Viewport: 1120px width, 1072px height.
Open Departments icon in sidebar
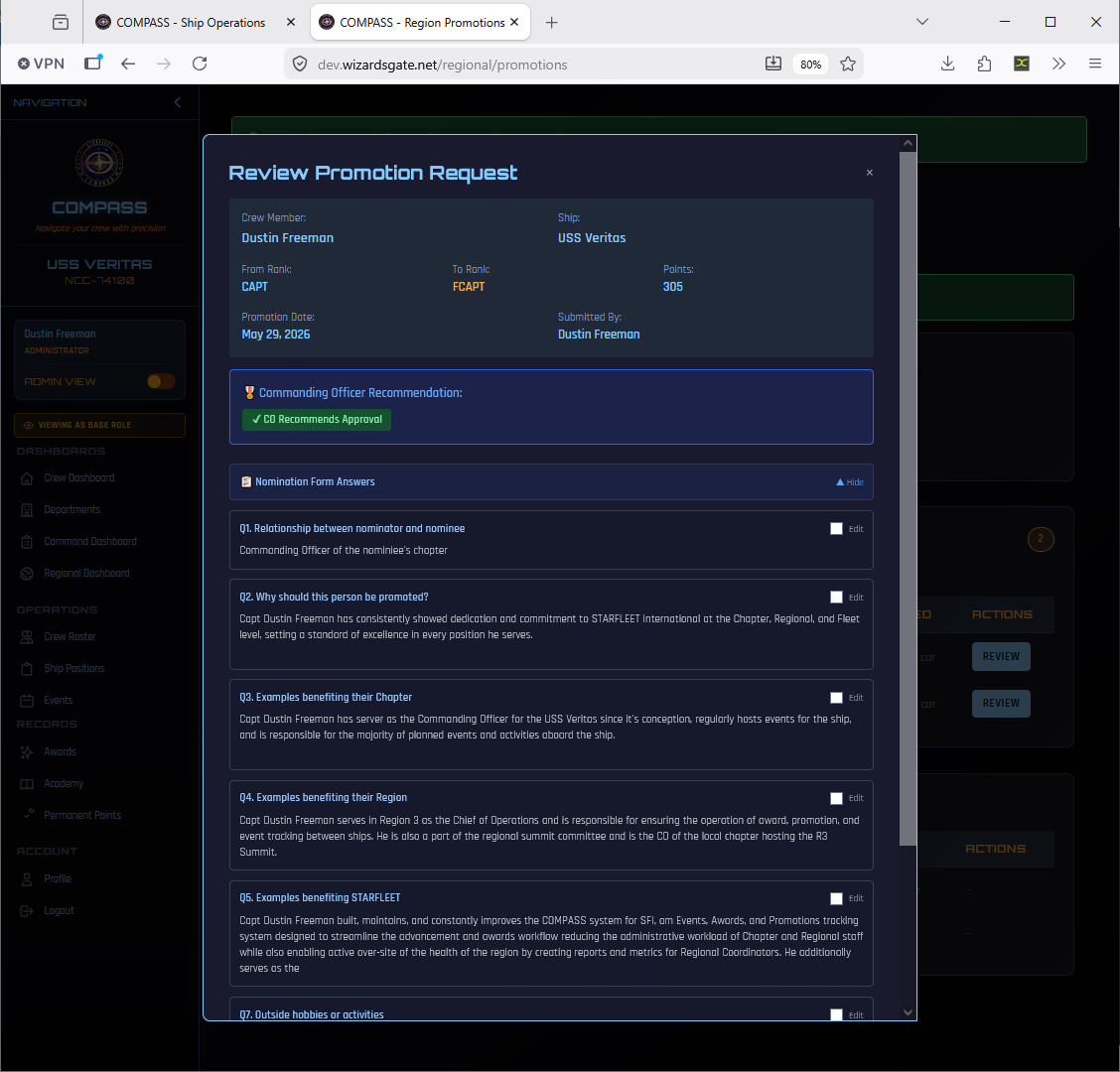coord(27,510)
